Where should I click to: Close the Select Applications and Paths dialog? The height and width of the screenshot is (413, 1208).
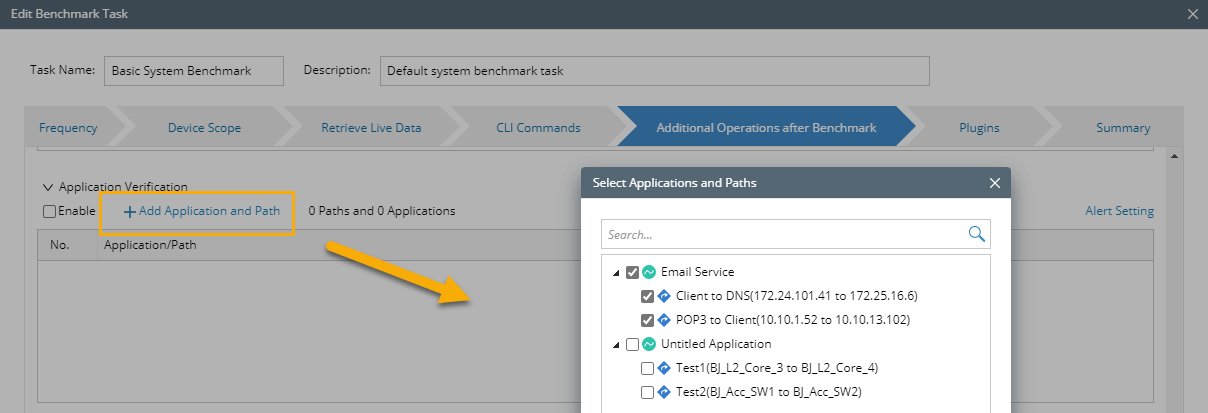pos(994,183)
